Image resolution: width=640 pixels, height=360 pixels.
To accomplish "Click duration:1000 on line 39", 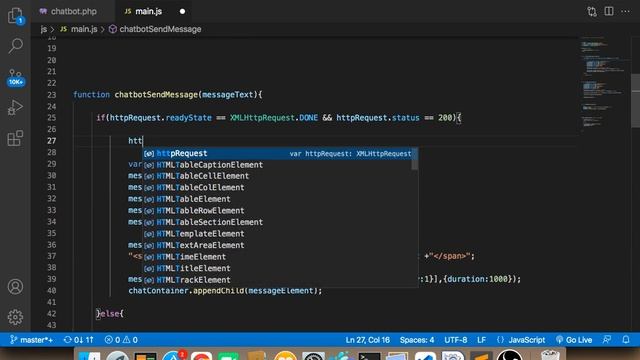I will tap(477, 279).
